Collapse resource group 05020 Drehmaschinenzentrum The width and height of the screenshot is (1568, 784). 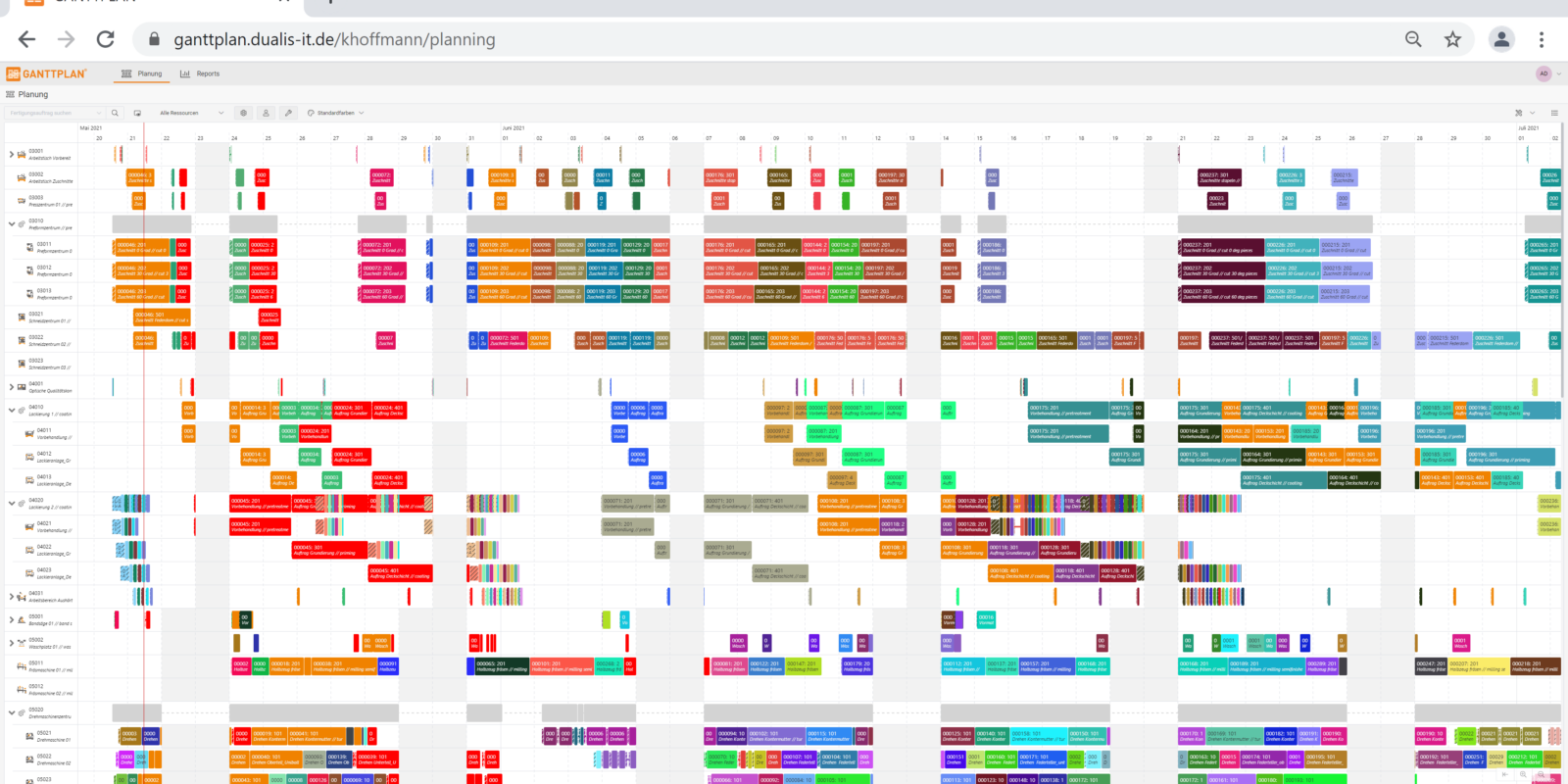11,712
